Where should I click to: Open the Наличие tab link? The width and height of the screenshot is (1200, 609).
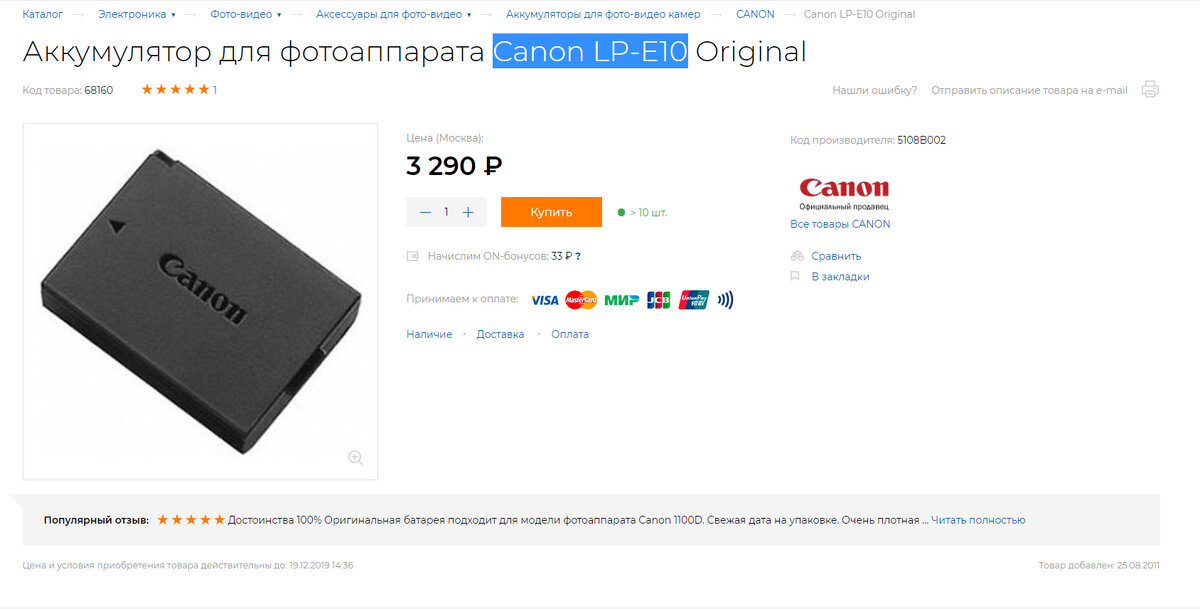click(x=429, y=334)
